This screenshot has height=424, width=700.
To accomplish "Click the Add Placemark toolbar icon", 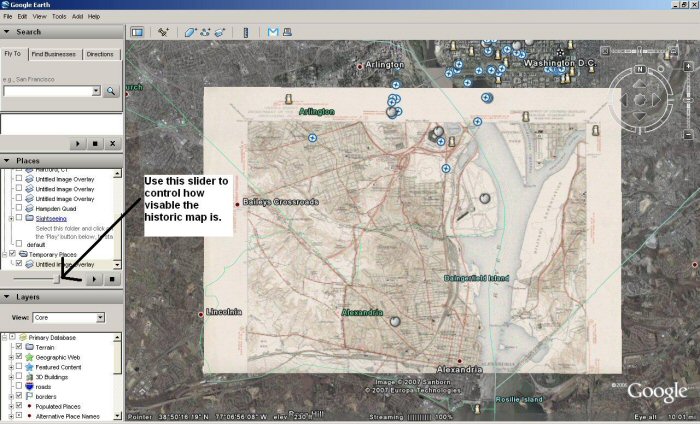I will pos(163,32).
